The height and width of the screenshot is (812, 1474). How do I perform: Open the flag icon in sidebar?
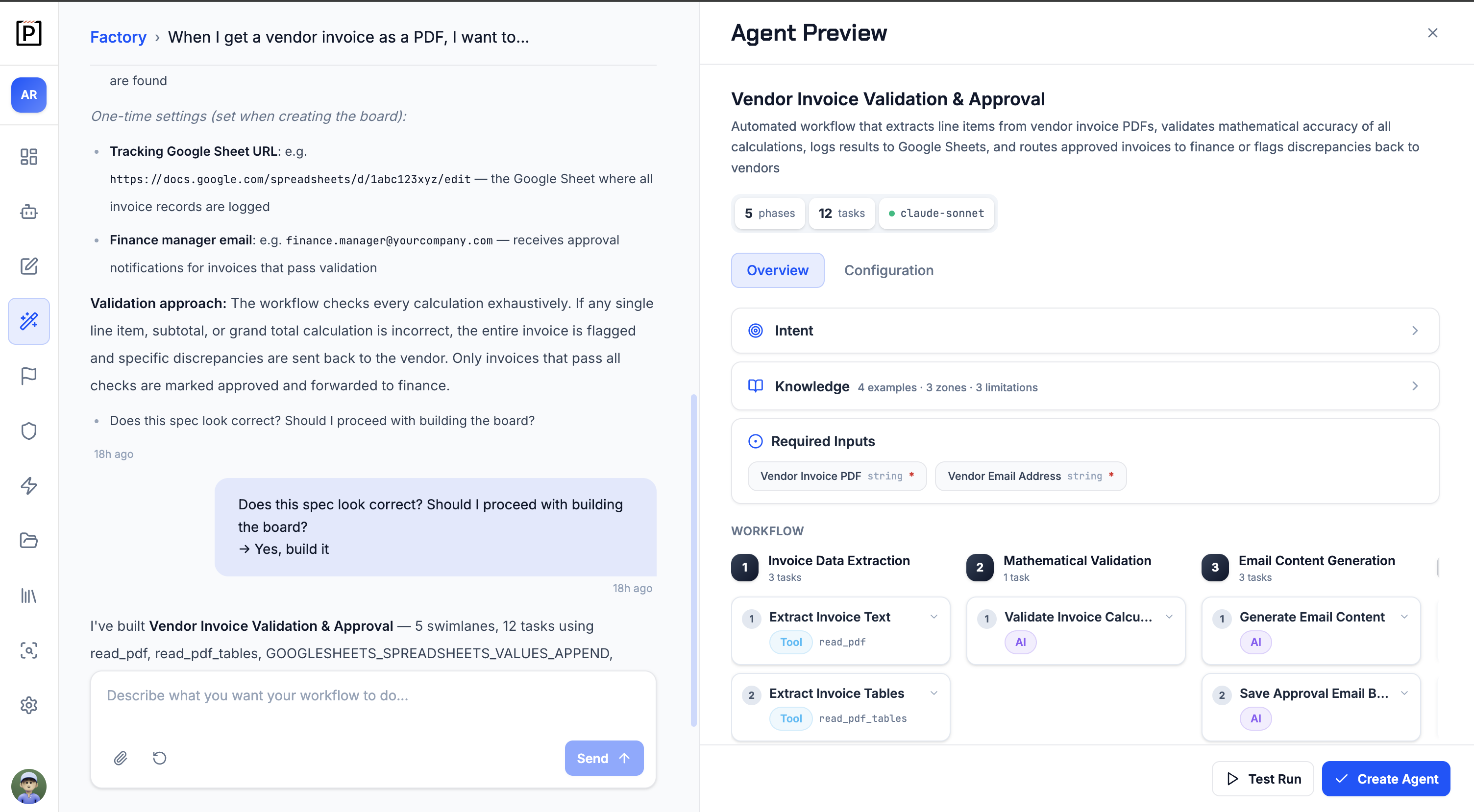pos(28,376)
